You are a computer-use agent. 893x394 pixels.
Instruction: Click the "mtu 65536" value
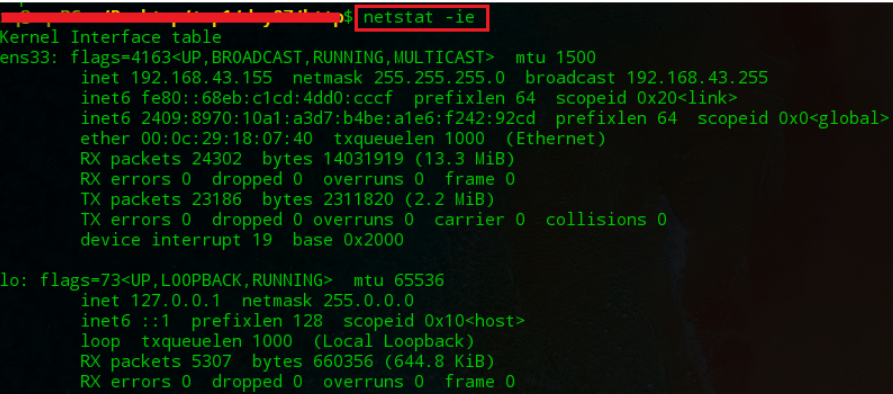click(x=399, y=280)
